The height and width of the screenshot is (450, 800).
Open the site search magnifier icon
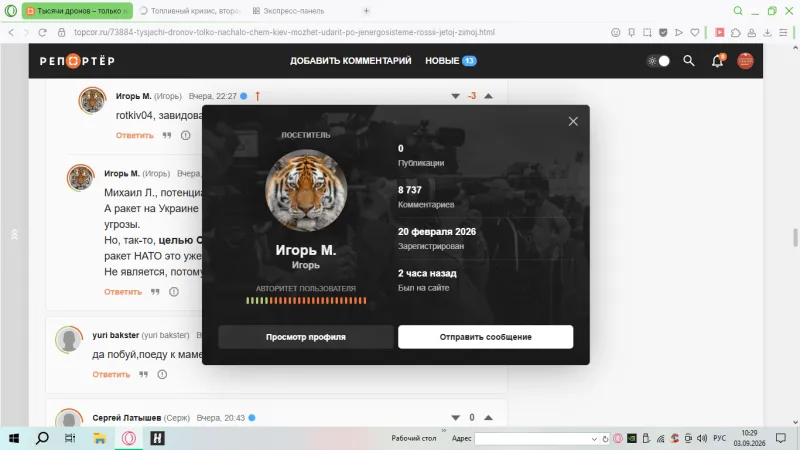(x=689, y=61)
